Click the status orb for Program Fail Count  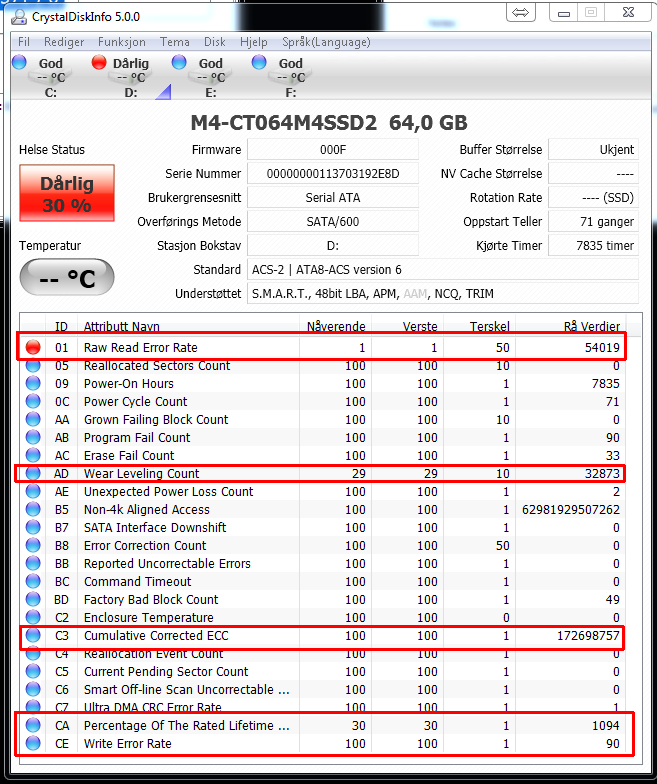(x=33, y=437)
